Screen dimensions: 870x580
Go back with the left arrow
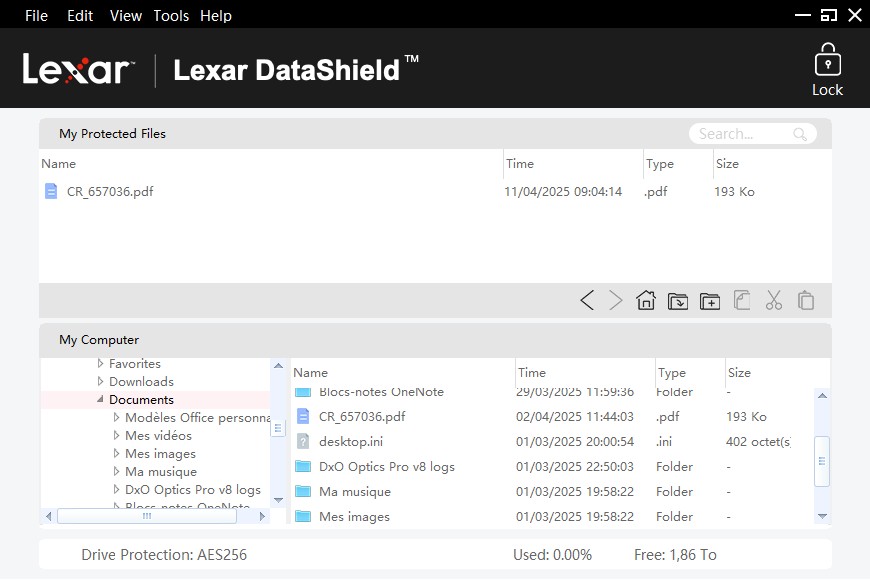pyautogui.click(x=587, y=300)
